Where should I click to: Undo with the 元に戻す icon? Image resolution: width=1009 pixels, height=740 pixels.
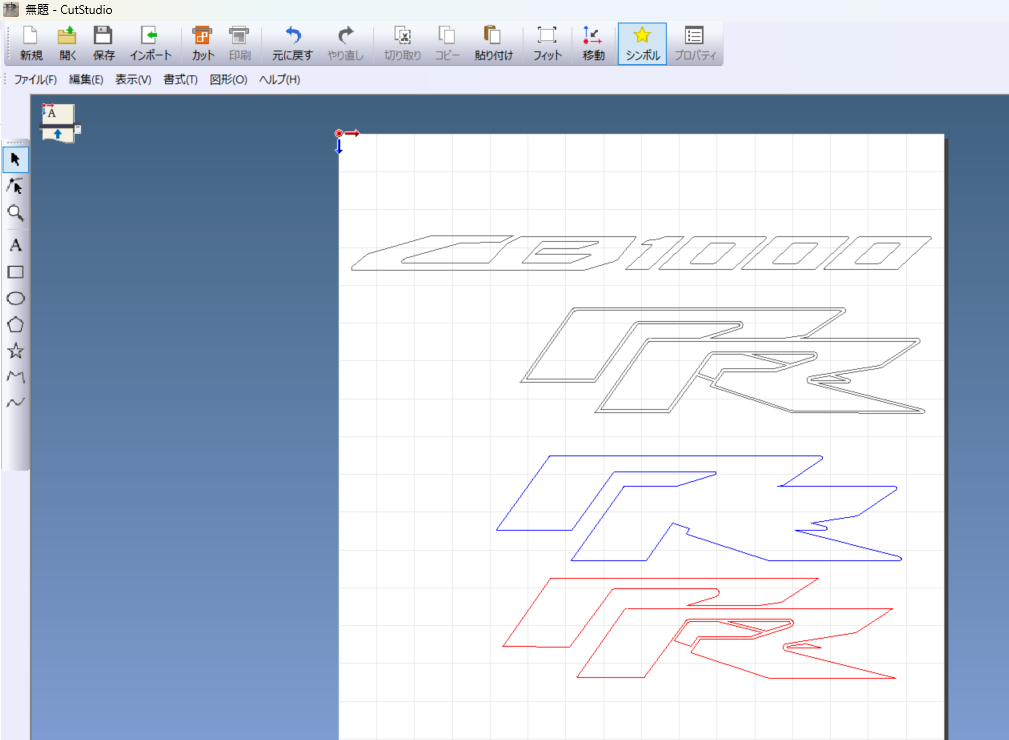coord(292,44)
